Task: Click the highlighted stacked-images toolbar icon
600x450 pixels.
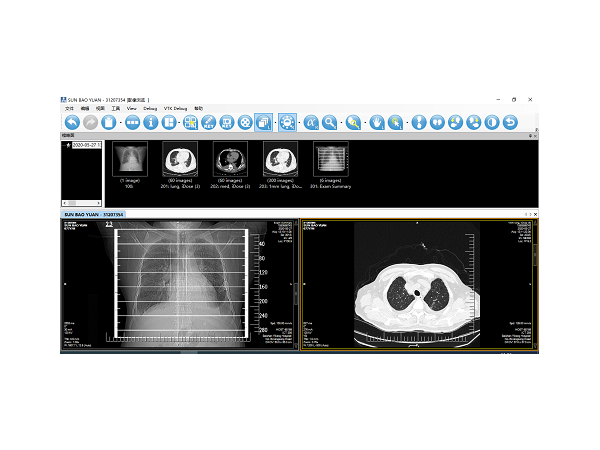Action: pos(264,122)
